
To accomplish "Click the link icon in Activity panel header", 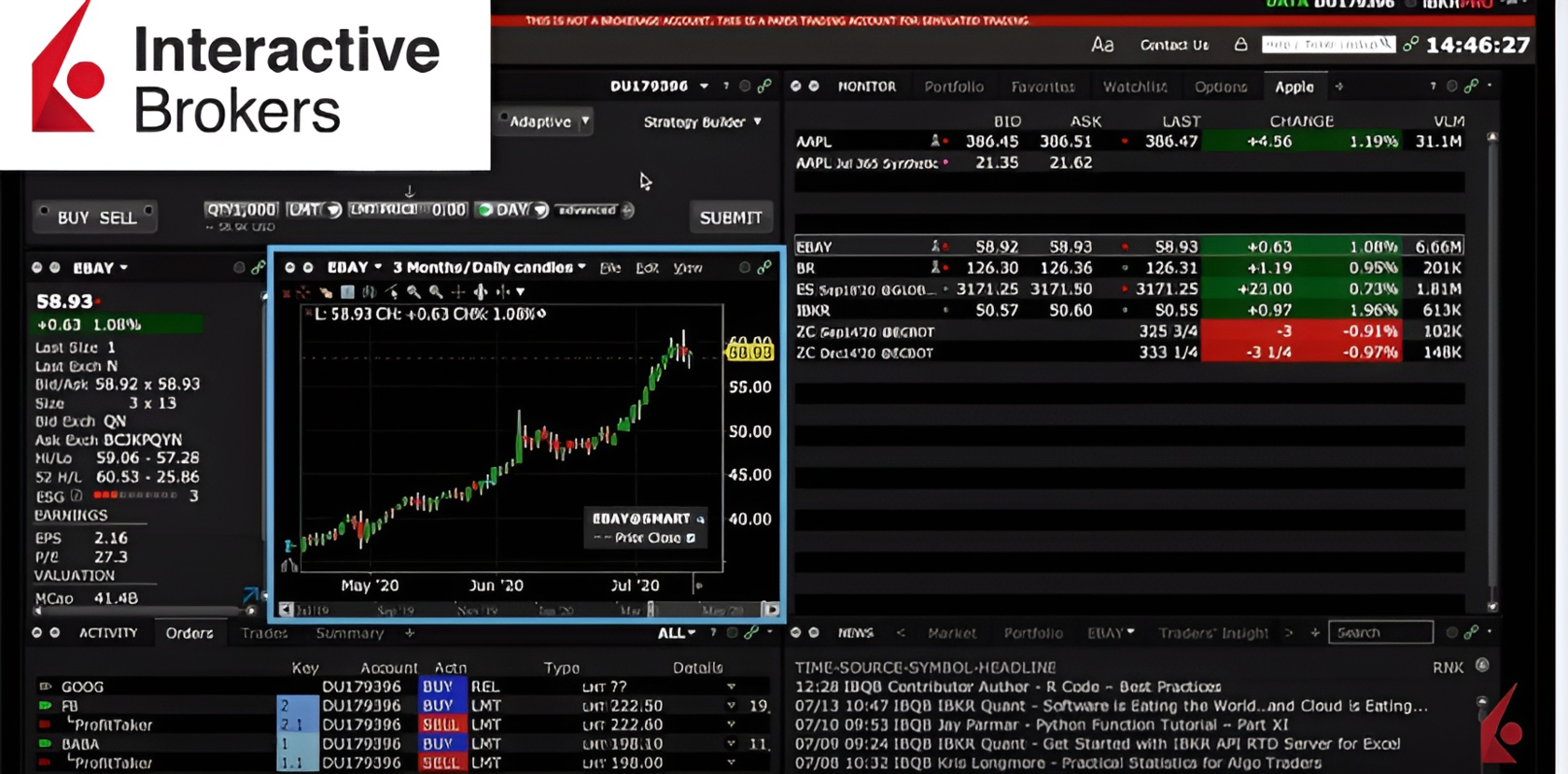I will [751, 633].
